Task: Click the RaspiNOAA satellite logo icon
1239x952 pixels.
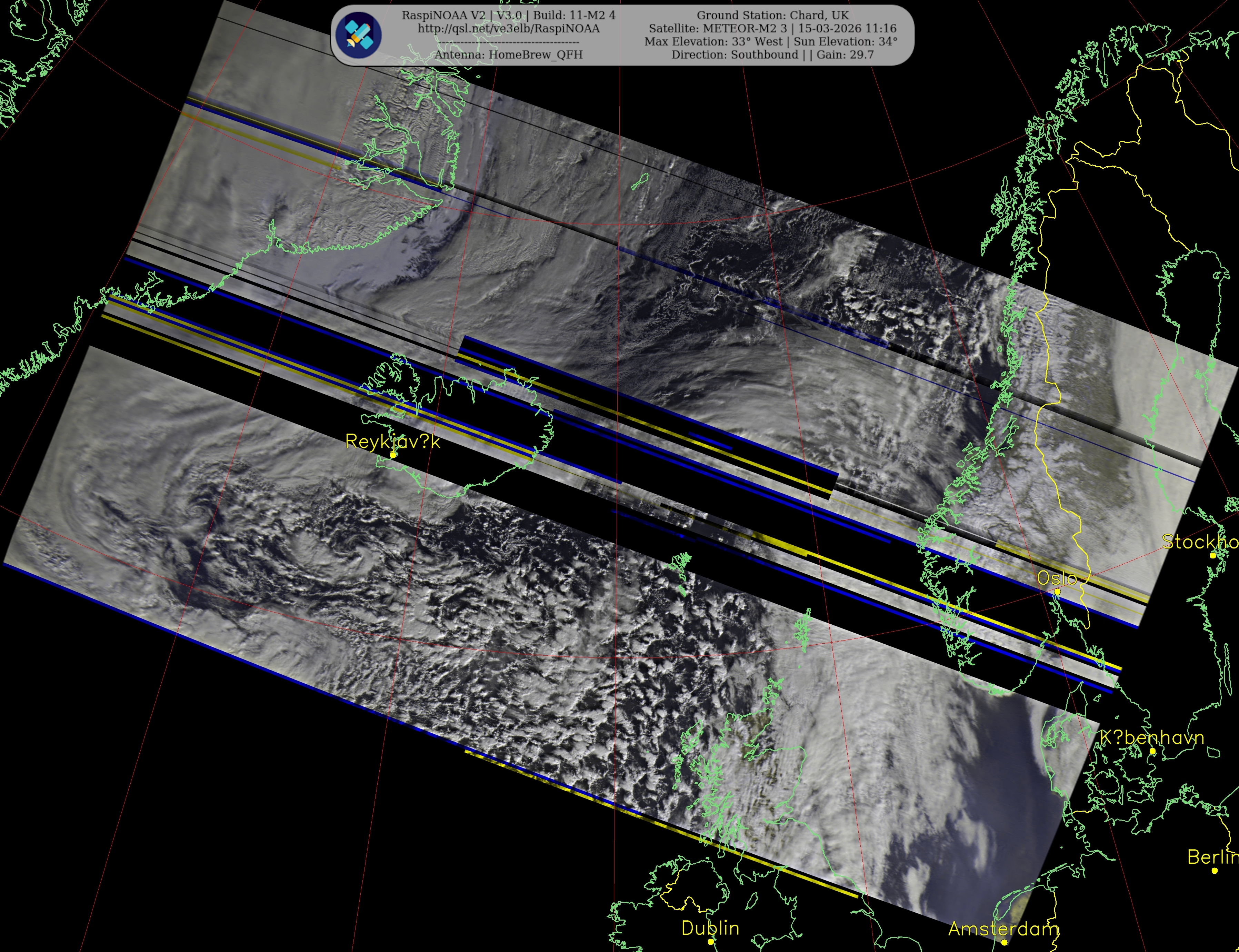Action: (x=358, y=35)
